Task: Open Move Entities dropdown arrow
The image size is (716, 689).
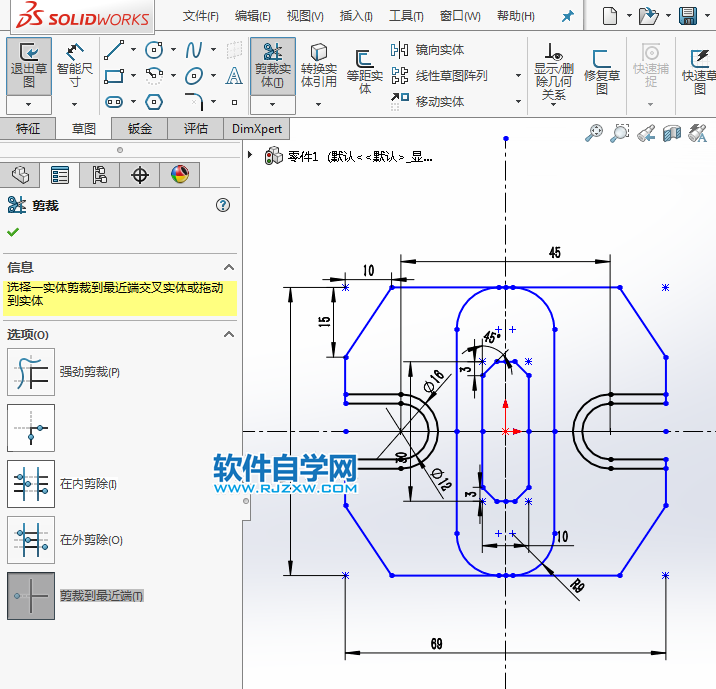Action: [518, 101]
